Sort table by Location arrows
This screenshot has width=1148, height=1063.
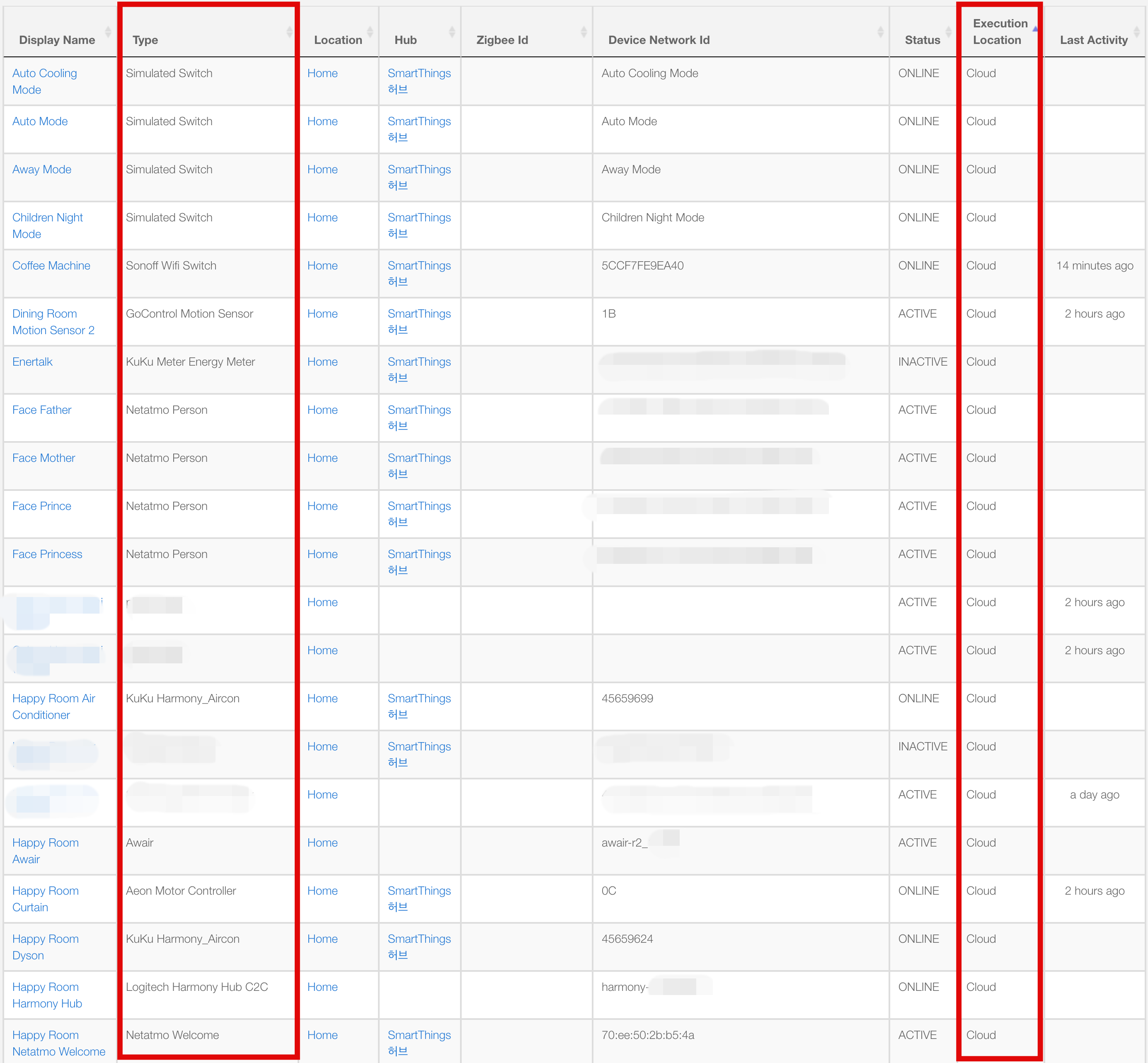[x=370, y=32]
